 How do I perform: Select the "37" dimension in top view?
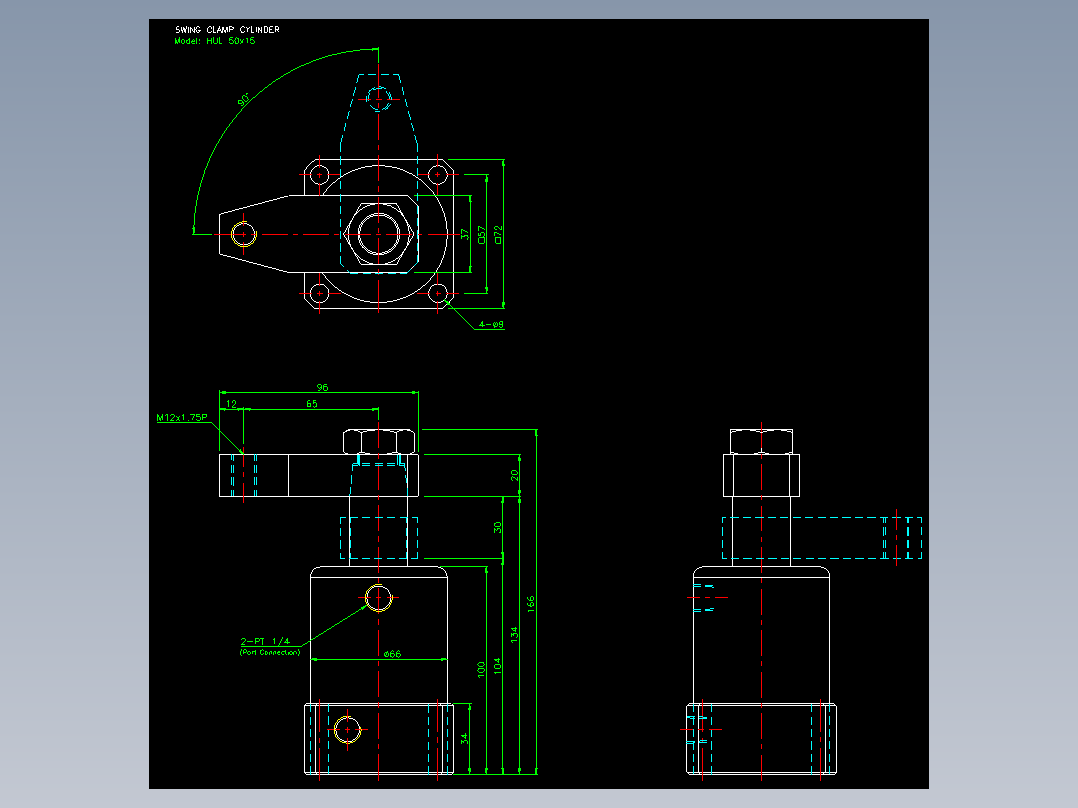click(465, 234)
